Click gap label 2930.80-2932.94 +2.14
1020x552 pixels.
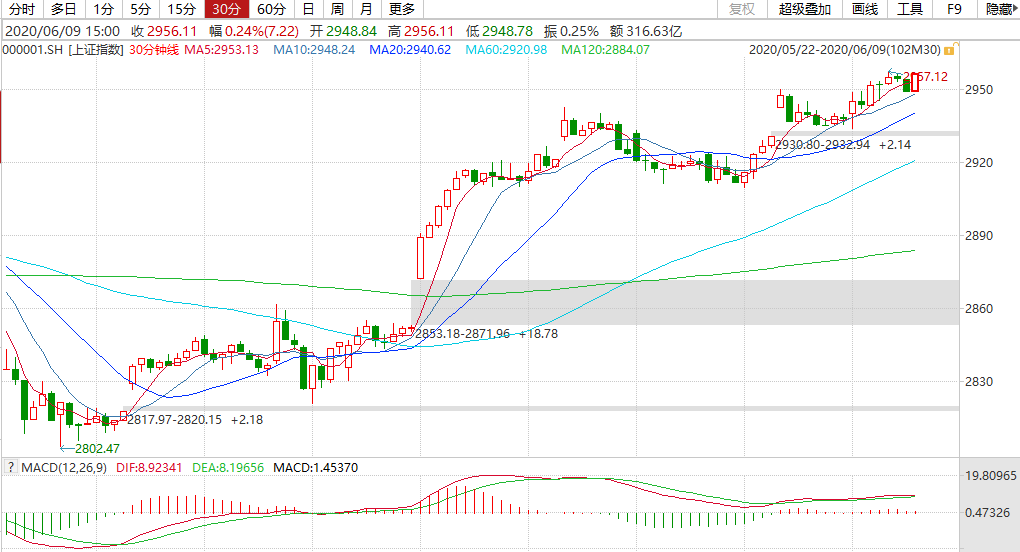click(843, 144)
